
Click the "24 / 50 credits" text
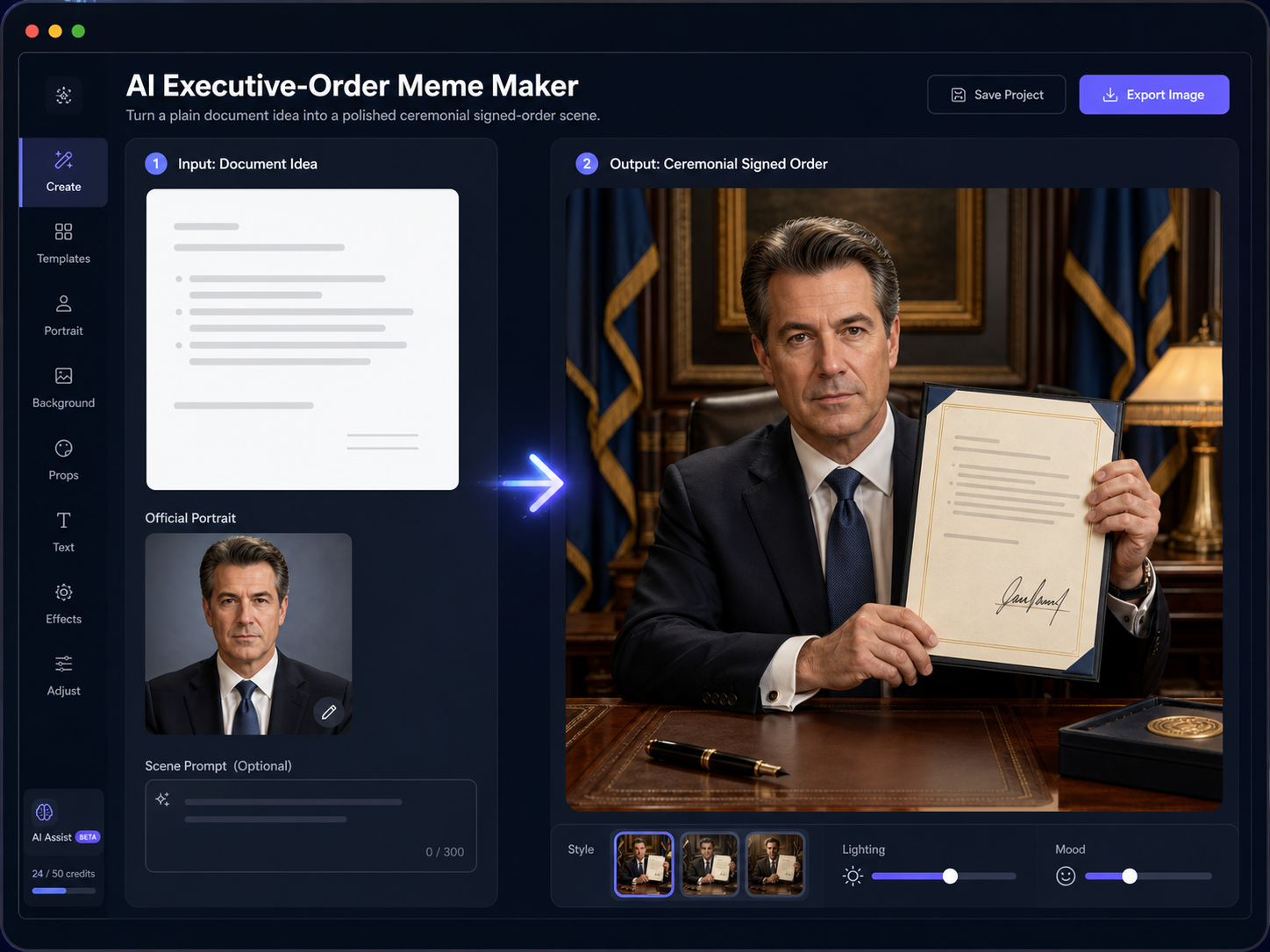pyautogui.click(x=63, y=874)
